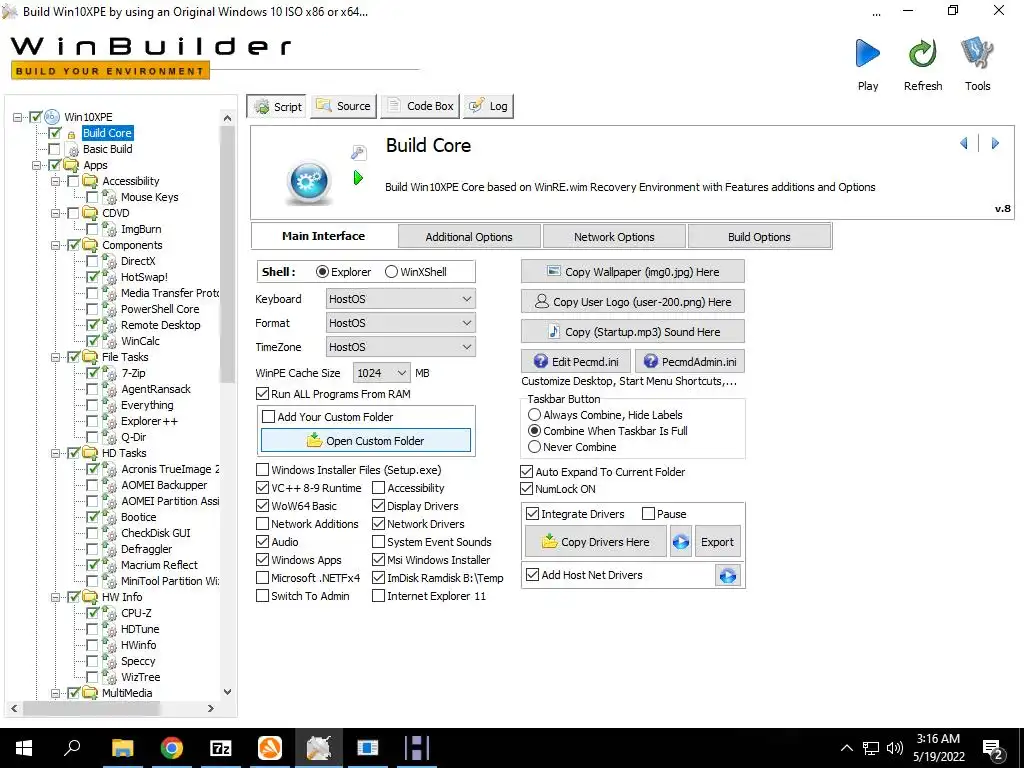Image resolution: width=1024 pixels, height=768 pixels.
Task: Toggle the Integrate Drivers checkbox
Action: click(x=532, y=514)
